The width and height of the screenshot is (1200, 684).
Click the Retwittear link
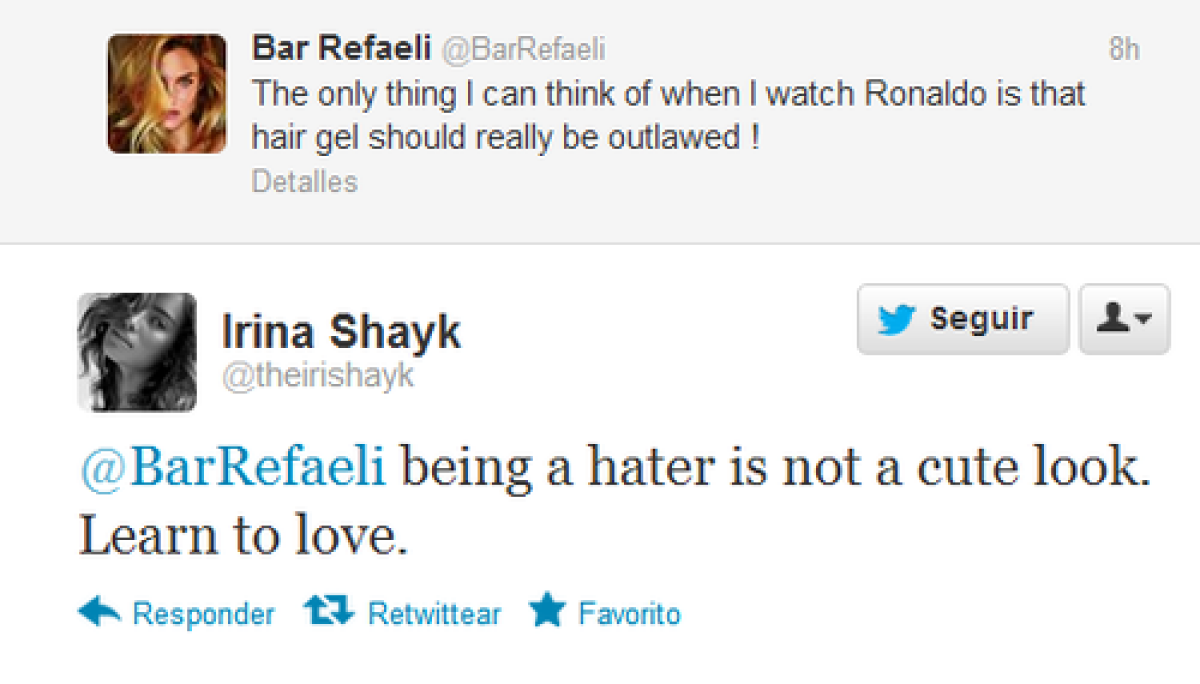coord(434,613)
